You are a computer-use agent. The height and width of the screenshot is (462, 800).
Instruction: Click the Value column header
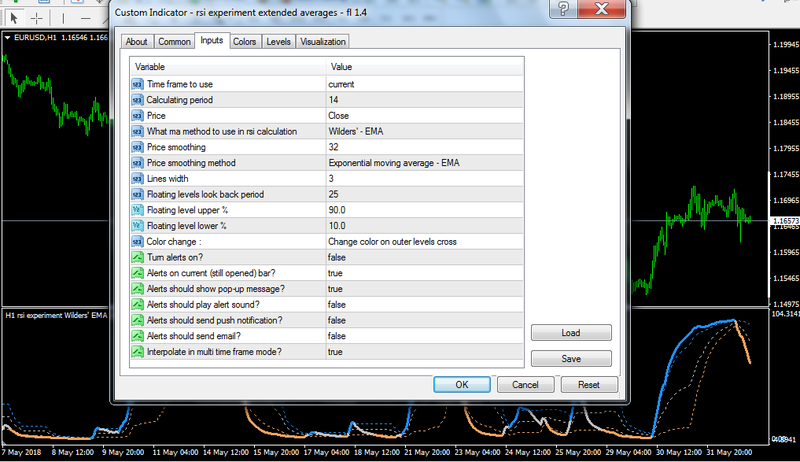pyautogui.click(x=425, y=67)
